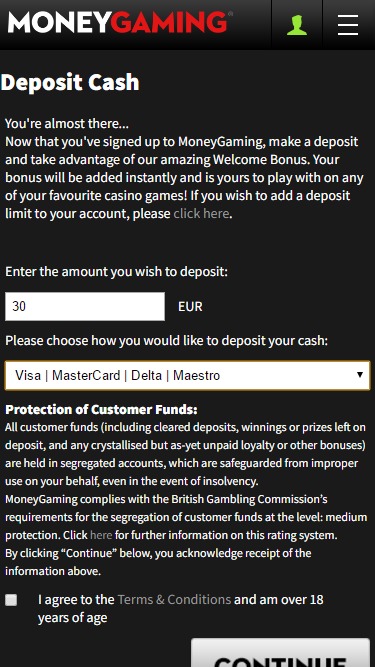Click the 'I agree to the' checkbox label
Viewport: 375px width, 667px height.
tap(76, 599)
